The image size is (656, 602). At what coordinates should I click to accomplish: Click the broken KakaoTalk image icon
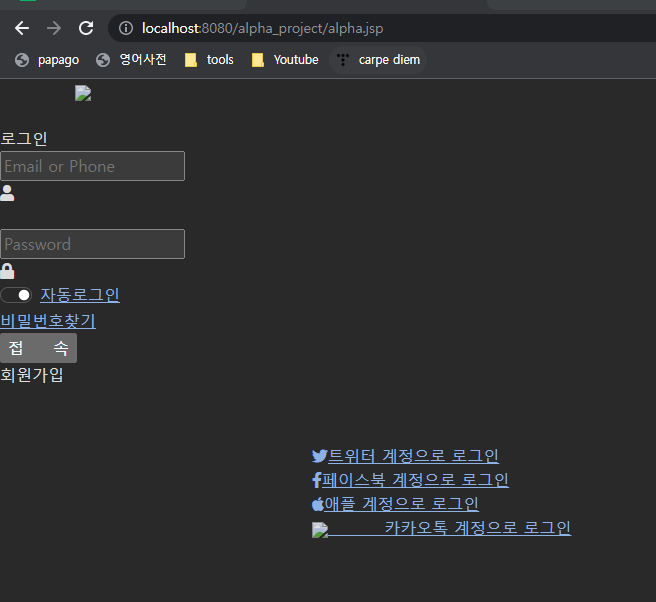320,530
